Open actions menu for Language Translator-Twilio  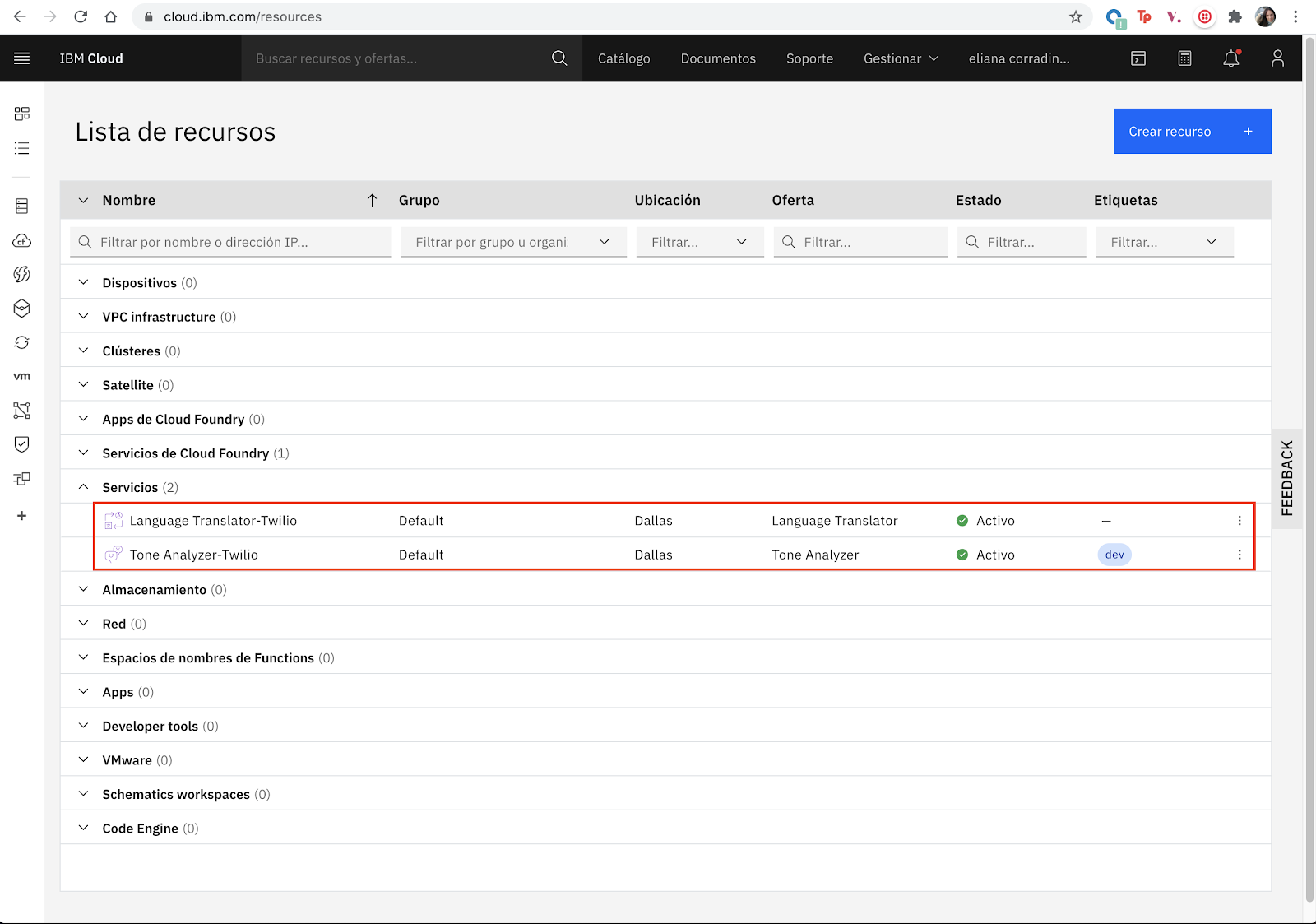[1240, 521]
